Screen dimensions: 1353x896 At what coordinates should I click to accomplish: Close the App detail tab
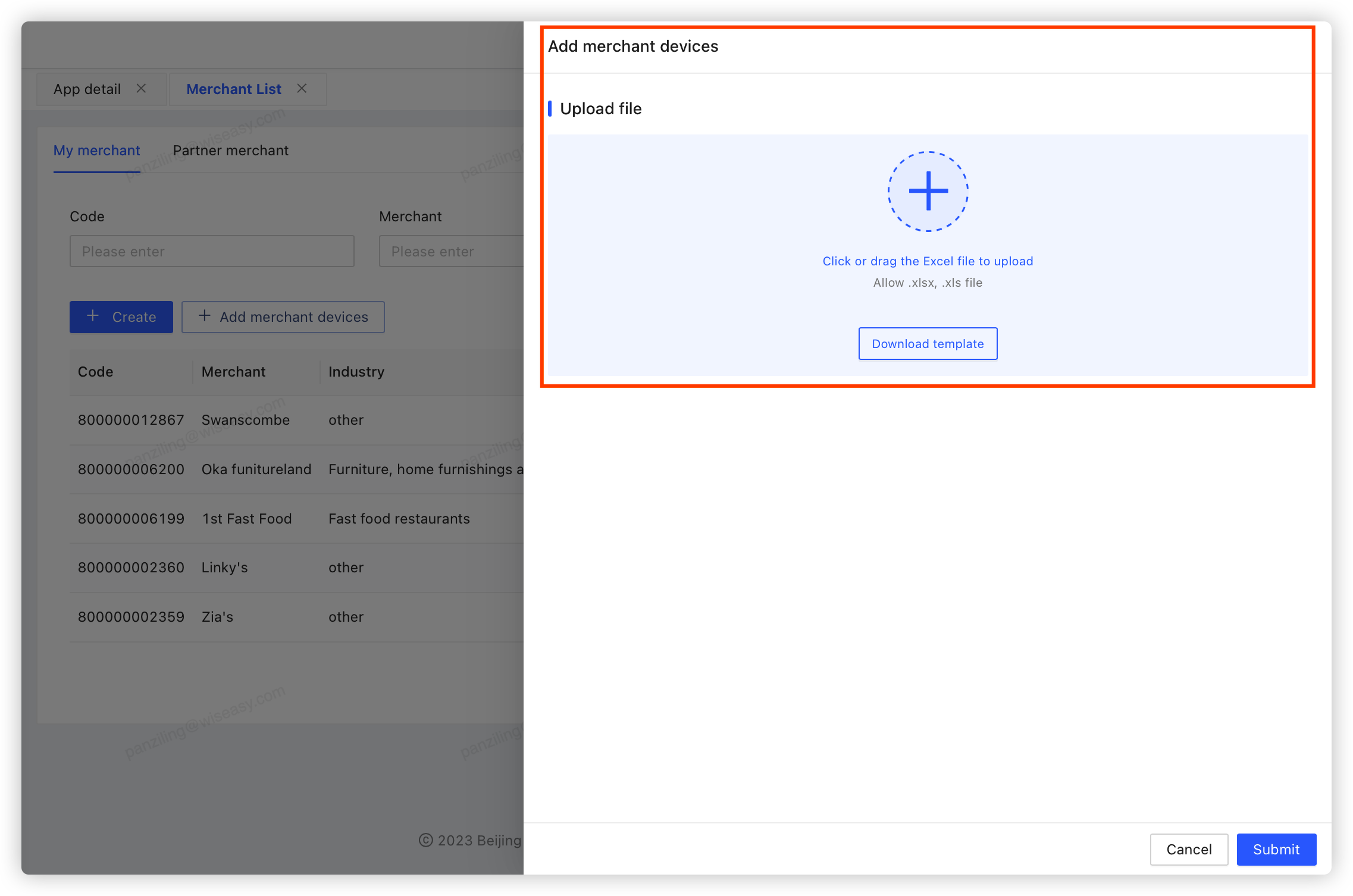(141, 89)
